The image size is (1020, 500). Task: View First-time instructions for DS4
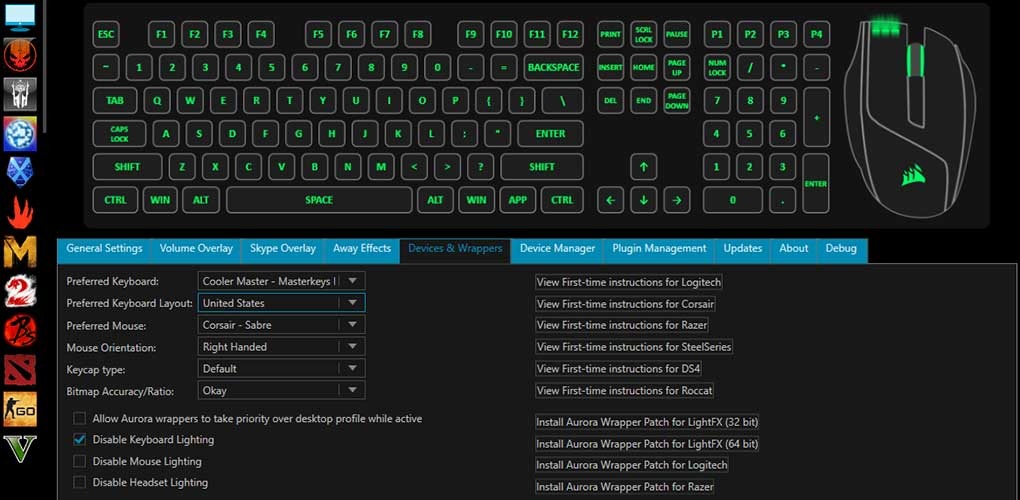pos(619,369)
